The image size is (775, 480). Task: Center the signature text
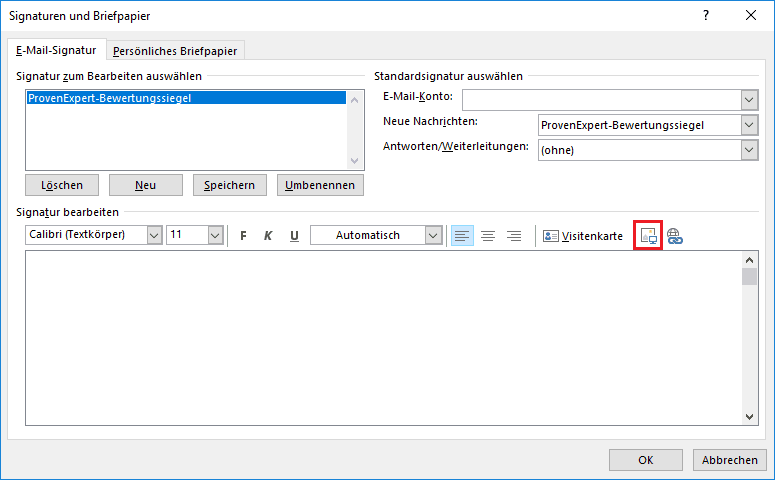coord(488,236)
